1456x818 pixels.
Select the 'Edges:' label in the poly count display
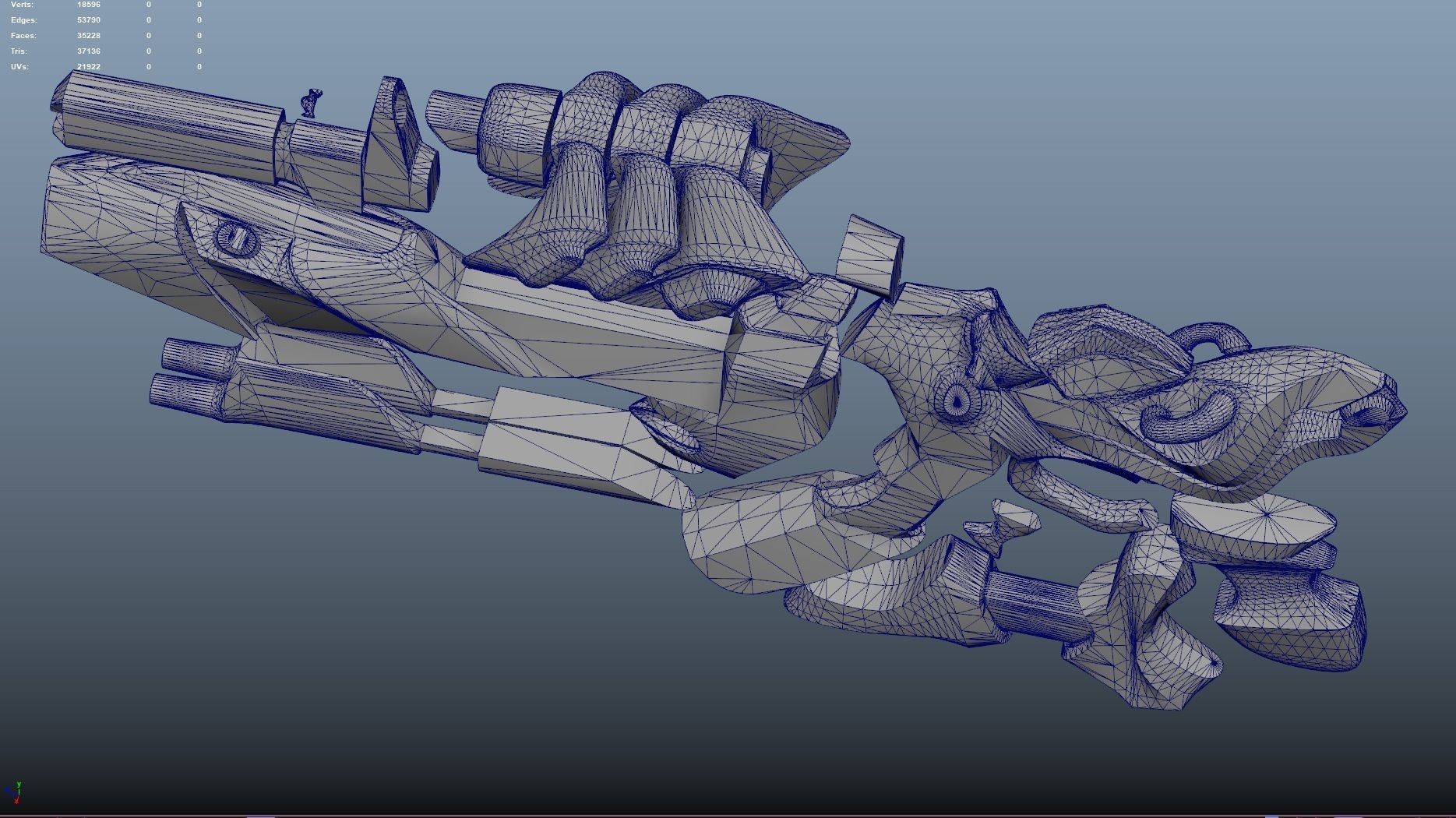[23, 20]
